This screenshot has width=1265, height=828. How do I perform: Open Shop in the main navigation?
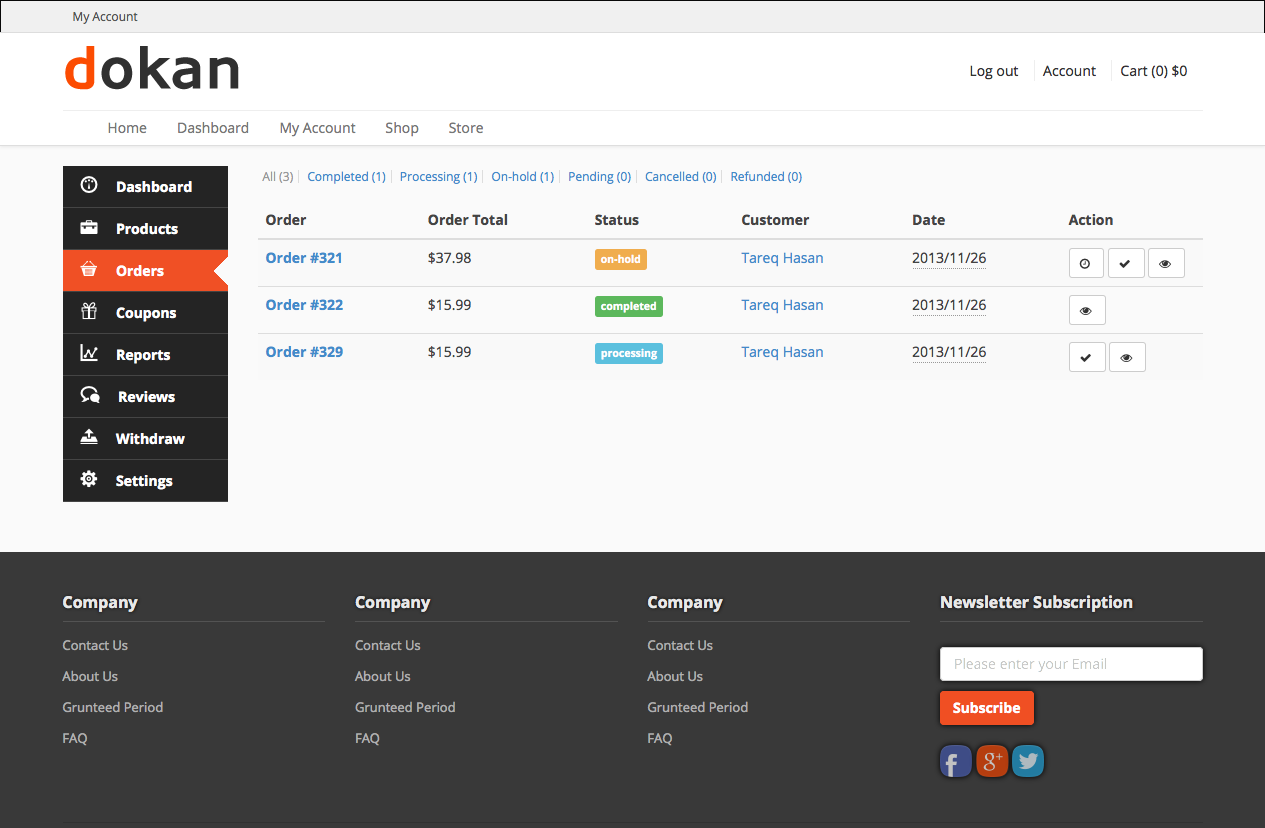(402, 128)
